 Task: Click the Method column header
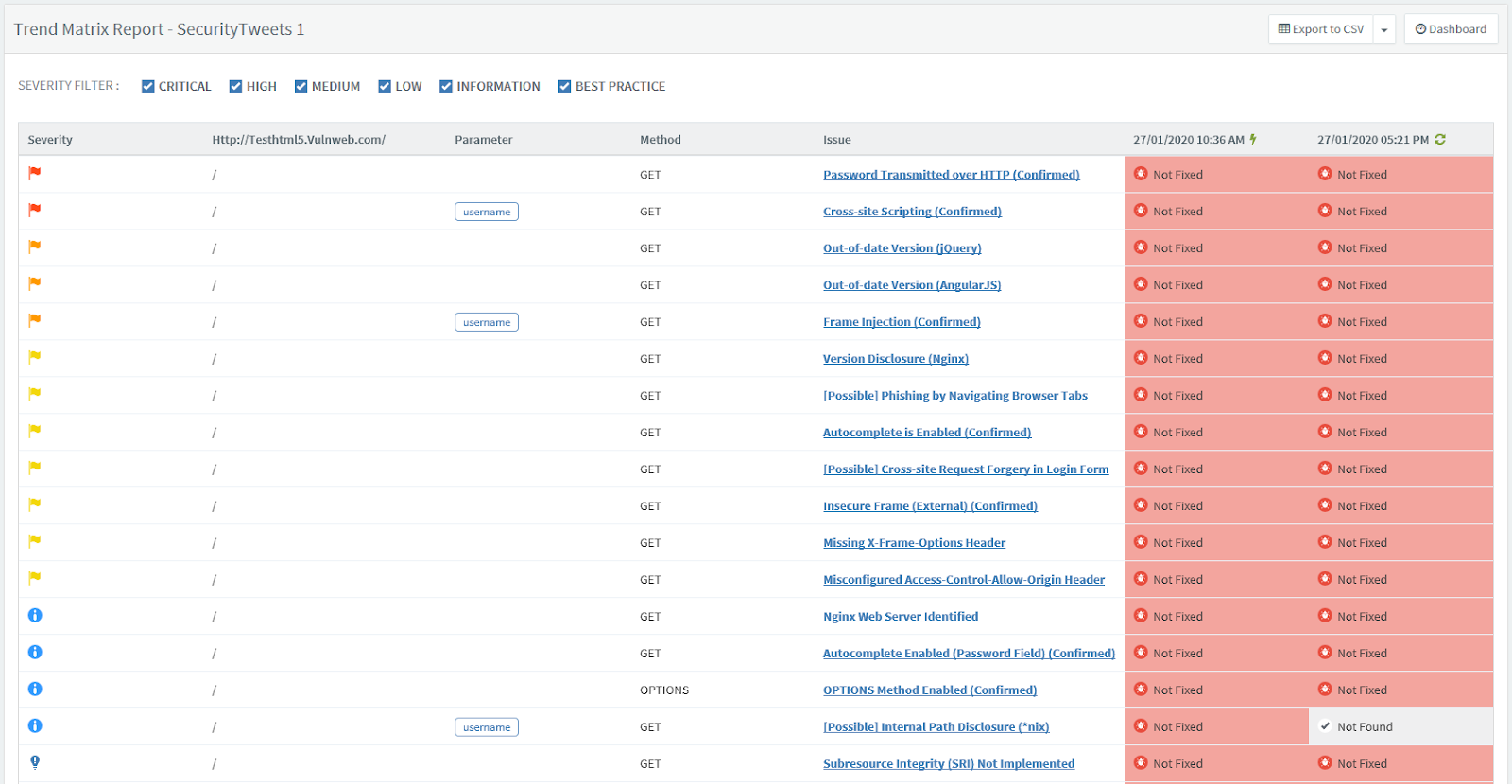click(x=661, y=140)
